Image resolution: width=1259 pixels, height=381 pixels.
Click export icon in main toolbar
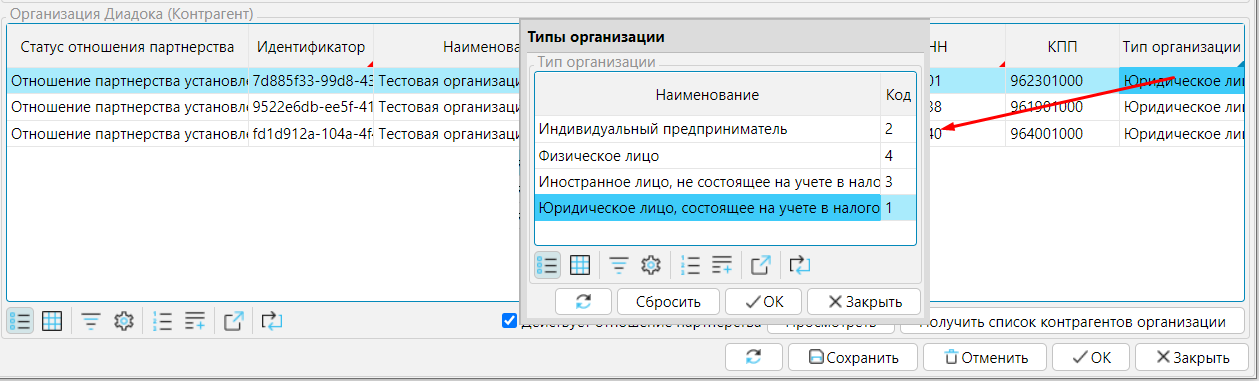[x=234, y=321]
